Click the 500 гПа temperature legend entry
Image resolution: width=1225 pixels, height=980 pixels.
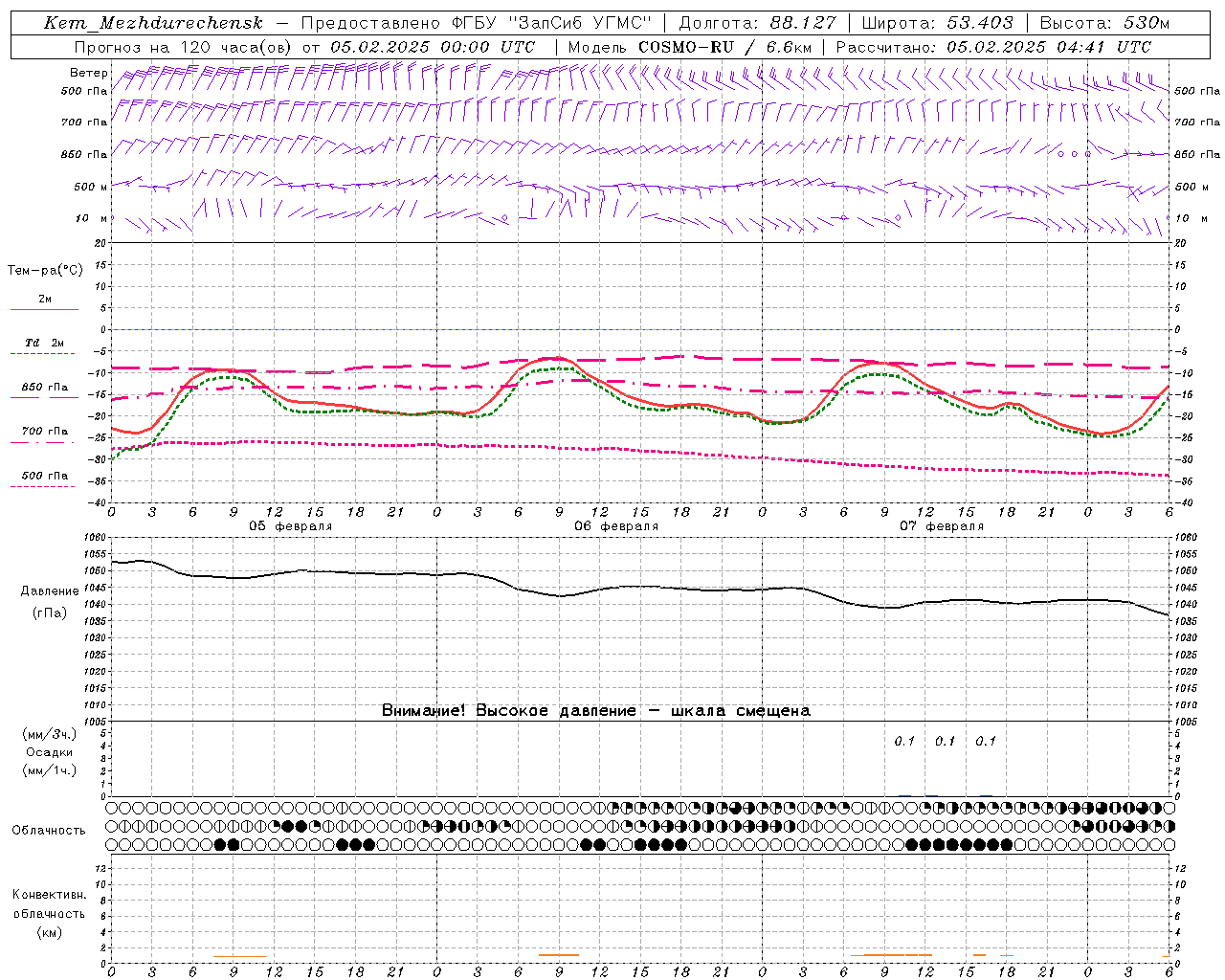tap(45, 476)
